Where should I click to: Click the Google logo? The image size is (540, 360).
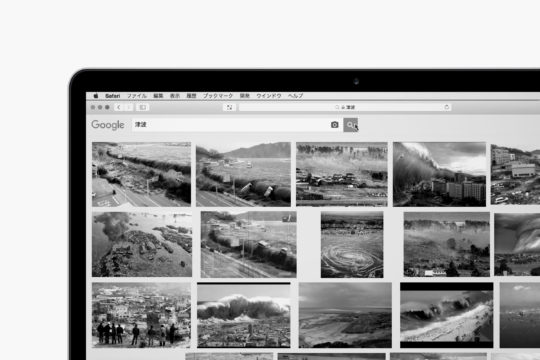tap(108, 125)
